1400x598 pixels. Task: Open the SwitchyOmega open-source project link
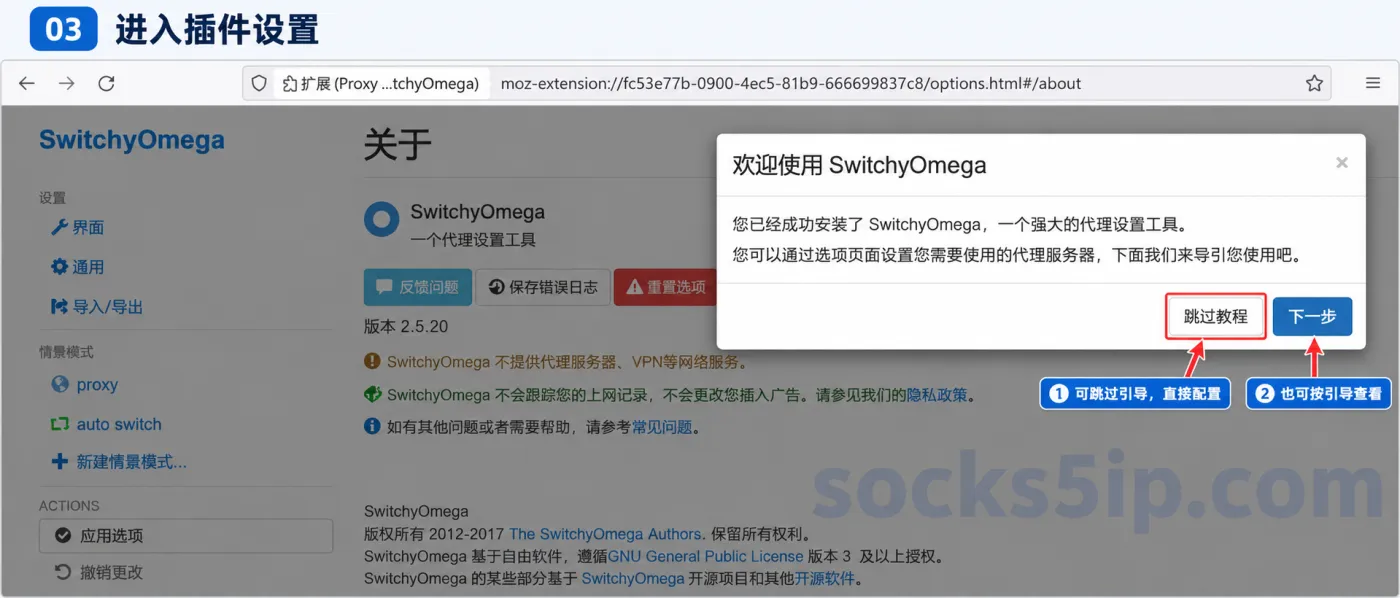(633, 579)
